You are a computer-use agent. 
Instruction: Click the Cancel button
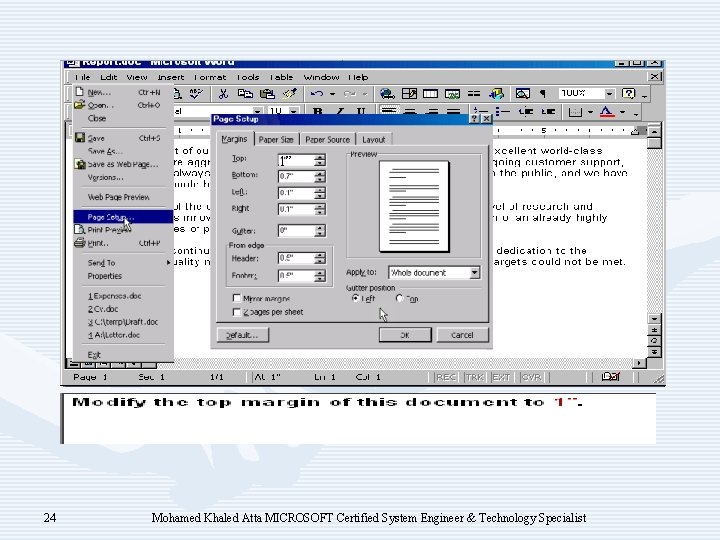(x=462, y=335)
